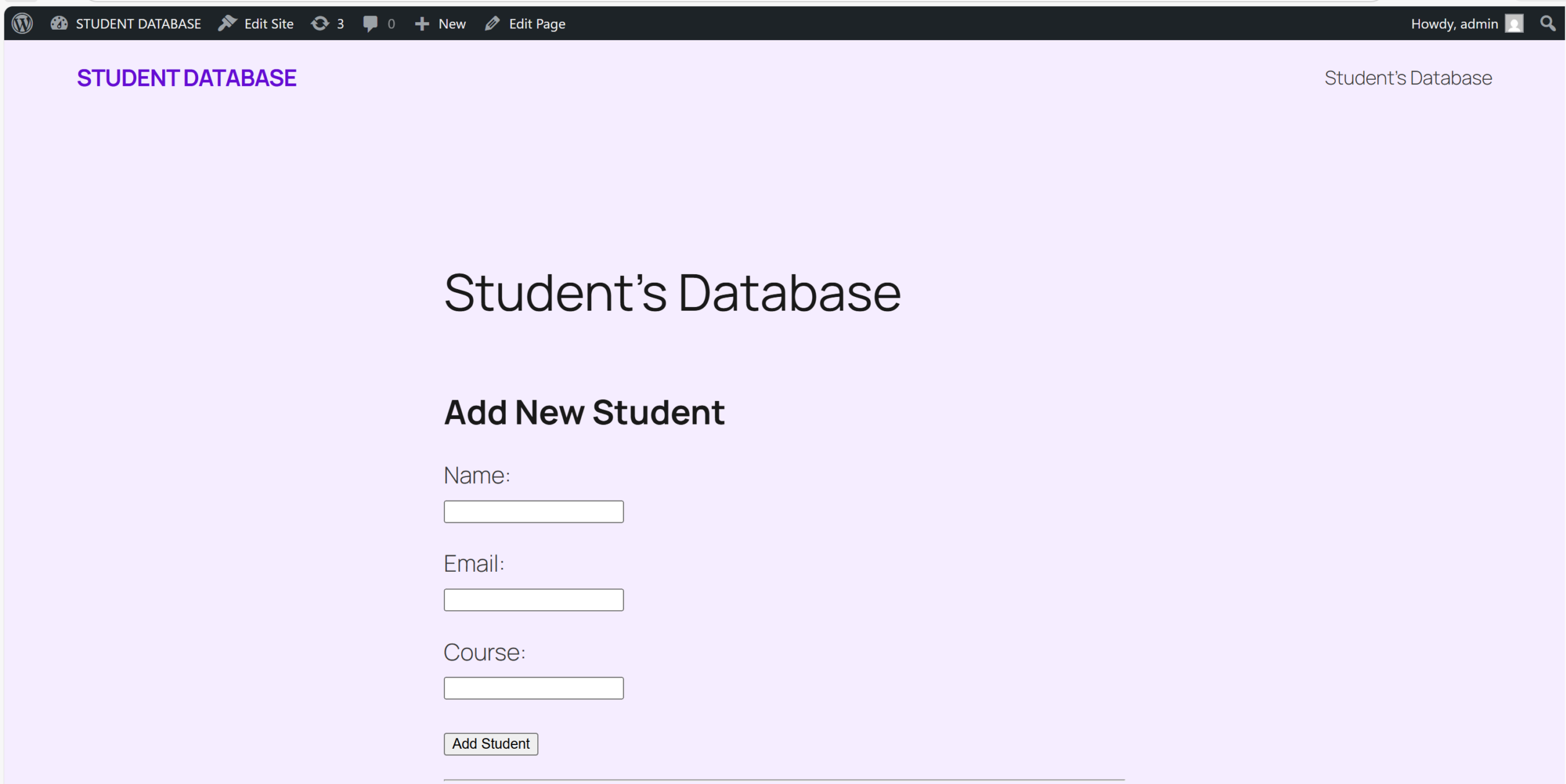Image resolution: width=1566 pixels, height=784 pixels.
Task: Open the admin bar search magnifier
Action: coord(1547,24)
